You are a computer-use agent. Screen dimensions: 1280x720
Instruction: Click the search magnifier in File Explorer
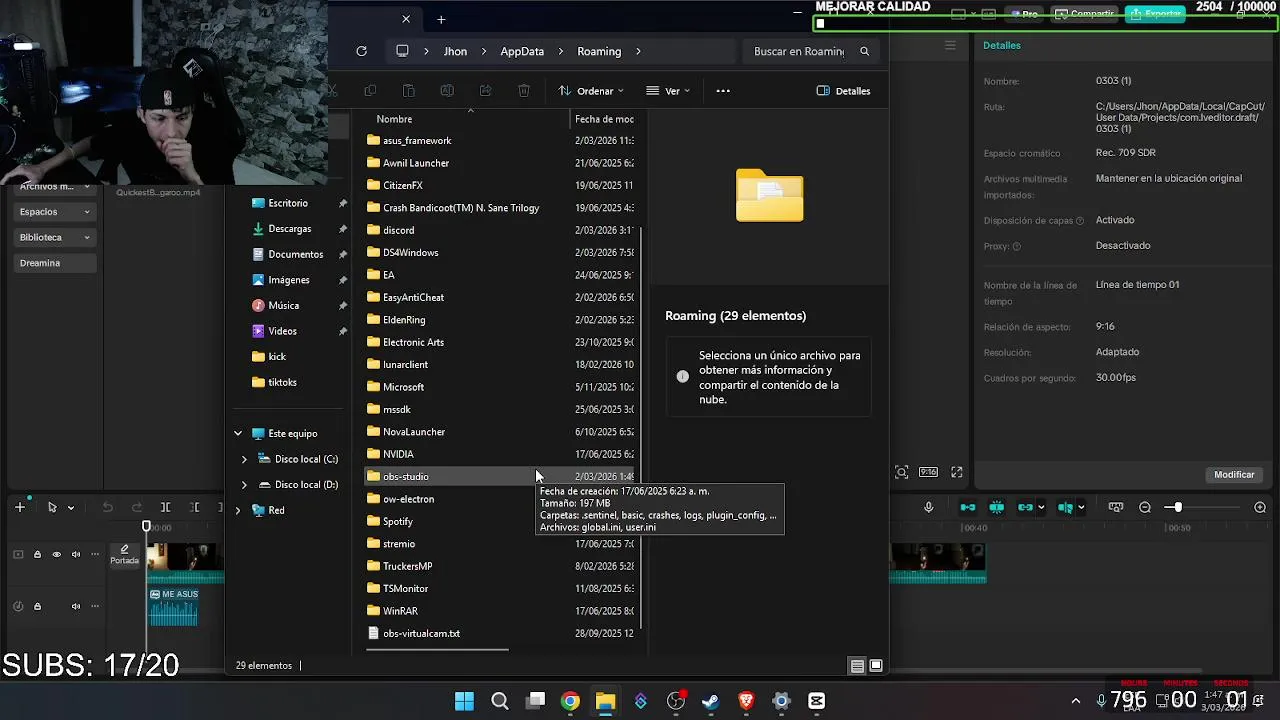(x=865, y=51)
